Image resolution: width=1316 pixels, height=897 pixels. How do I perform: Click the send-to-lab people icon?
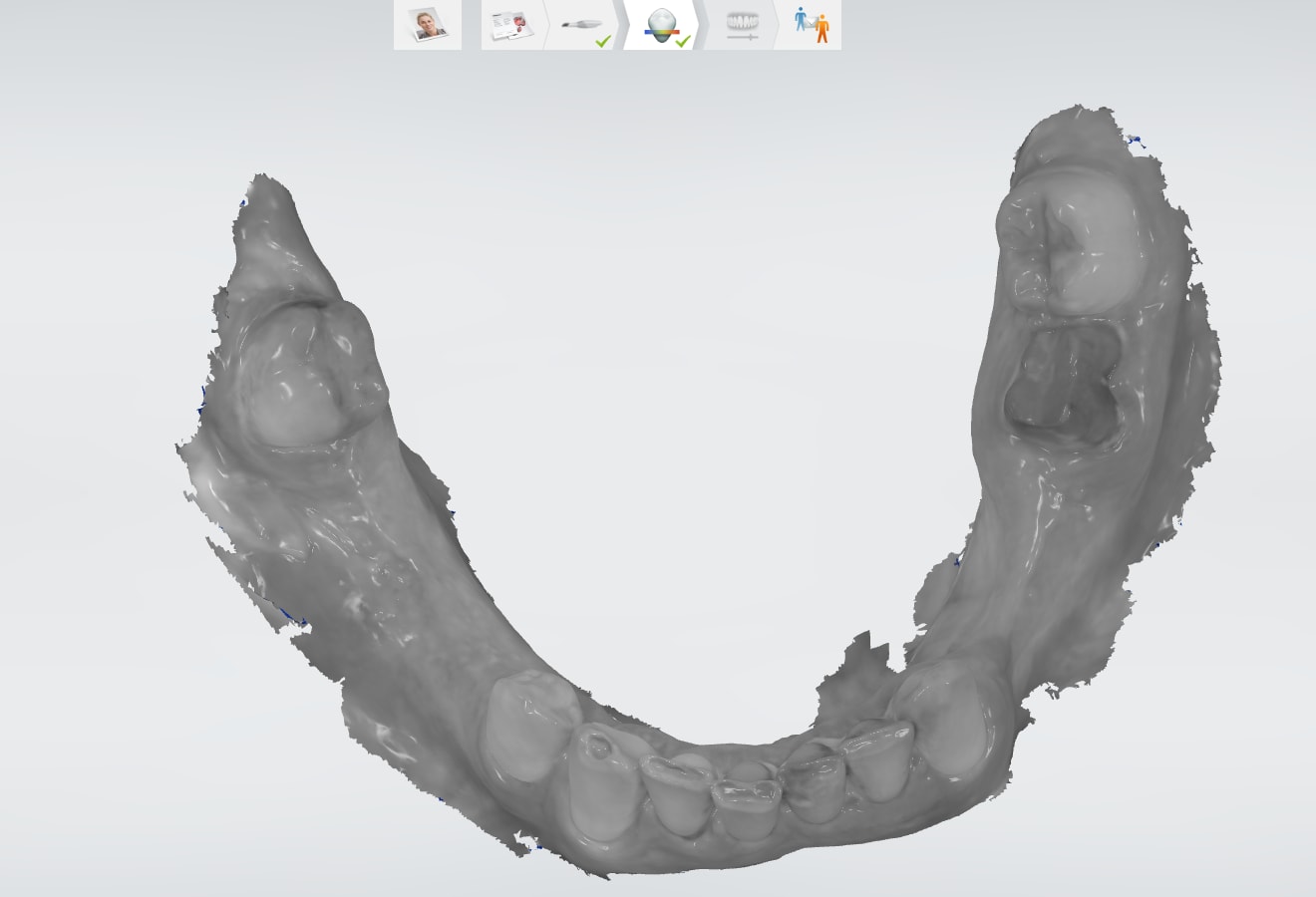(812, 25)
